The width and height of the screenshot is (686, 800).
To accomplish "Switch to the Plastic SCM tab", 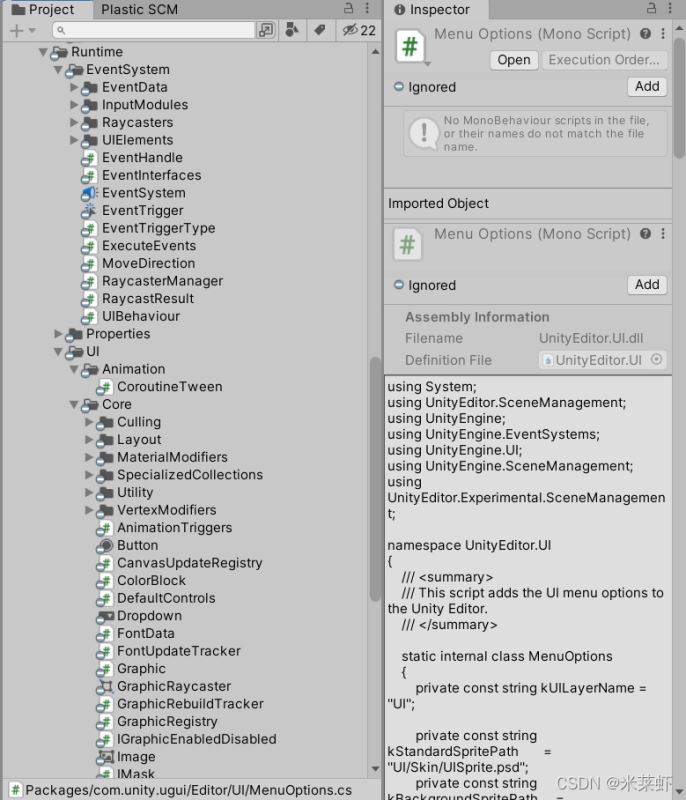I will 139,9.
